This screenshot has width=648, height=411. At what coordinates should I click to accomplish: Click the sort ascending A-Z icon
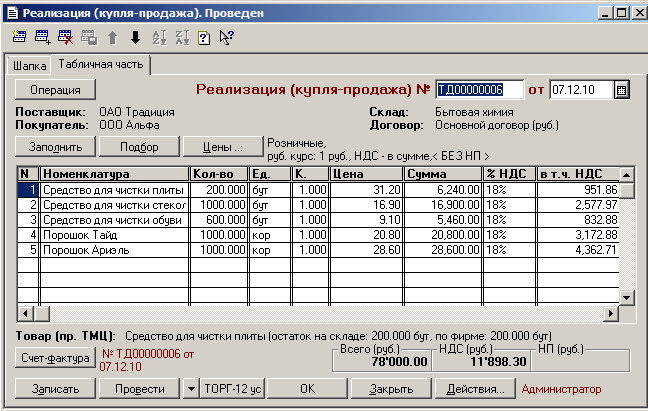pyautogui.click(x=159, y=38)
